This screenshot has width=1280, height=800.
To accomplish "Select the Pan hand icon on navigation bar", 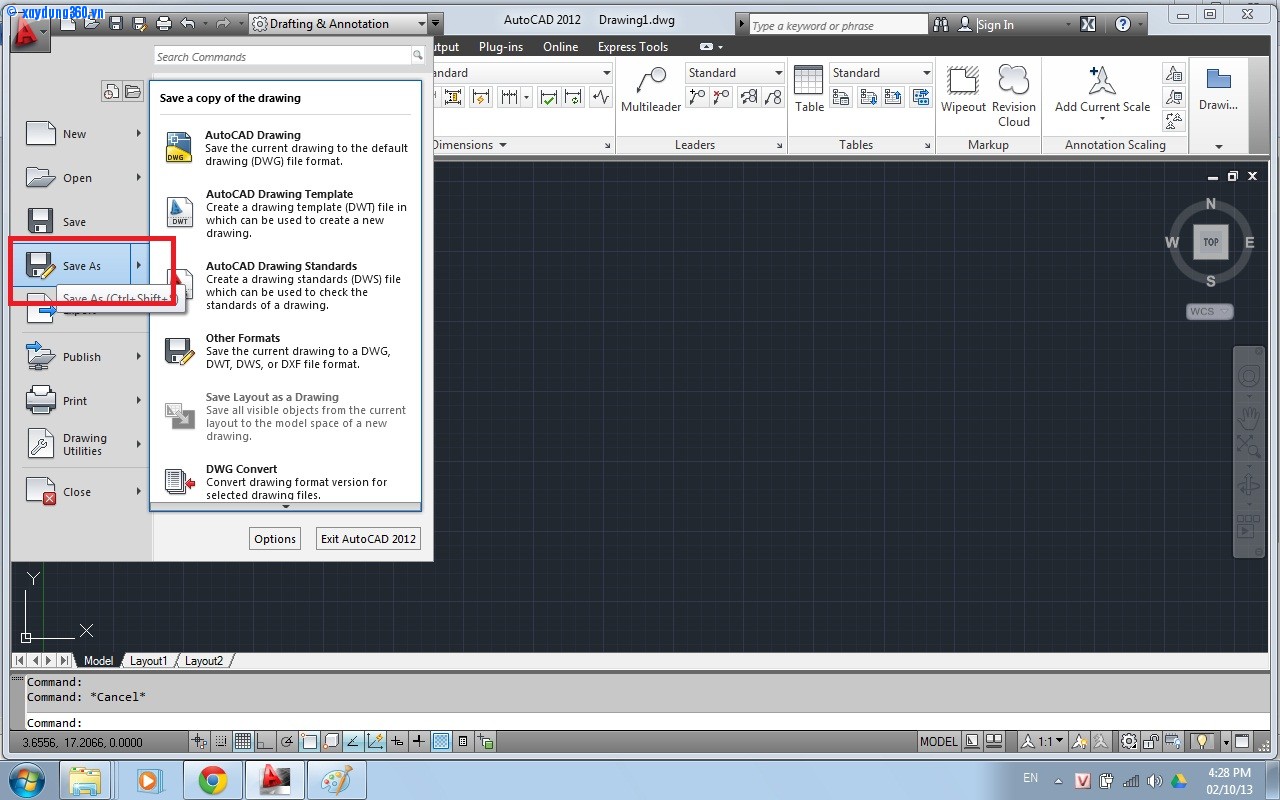I will click(1248, 418).
